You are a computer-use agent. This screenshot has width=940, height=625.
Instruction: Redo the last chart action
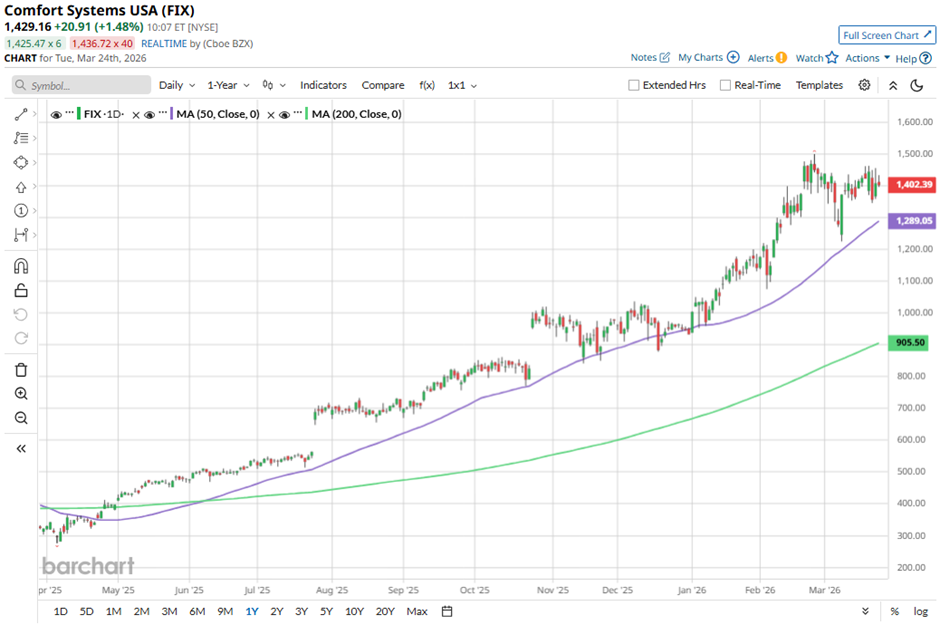click(x=21, y=338)
